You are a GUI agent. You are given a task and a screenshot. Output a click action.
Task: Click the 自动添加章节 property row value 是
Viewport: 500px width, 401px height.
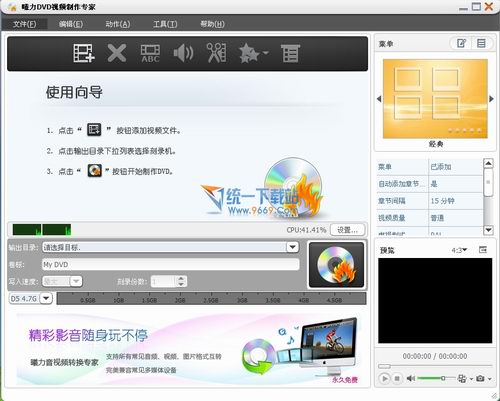434,184
